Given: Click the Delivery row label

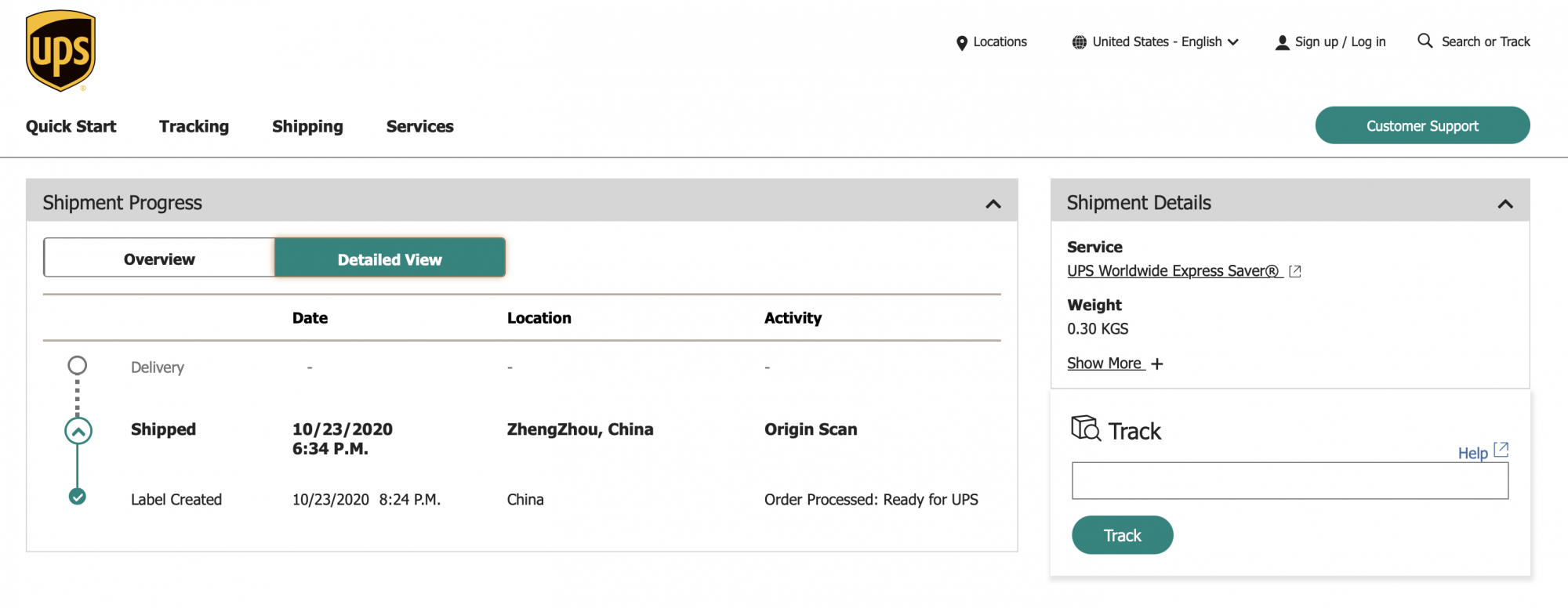Looking at the screenshot, I should click(x=157, y=367).
